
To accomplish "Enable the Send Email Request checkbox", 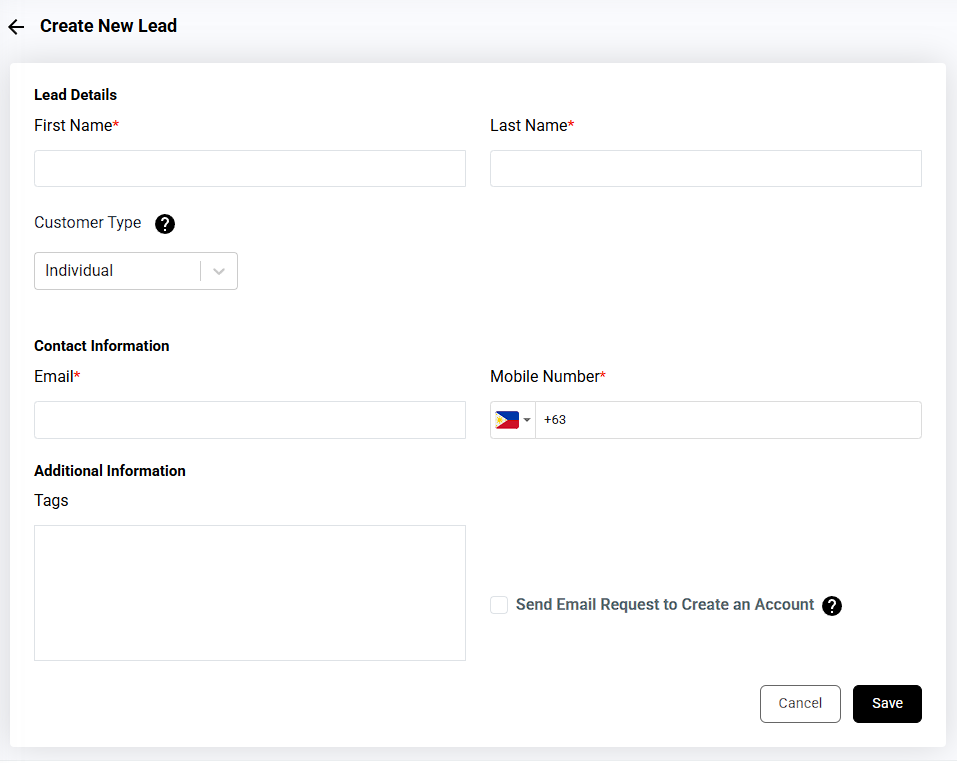I will tap(499, 605).
